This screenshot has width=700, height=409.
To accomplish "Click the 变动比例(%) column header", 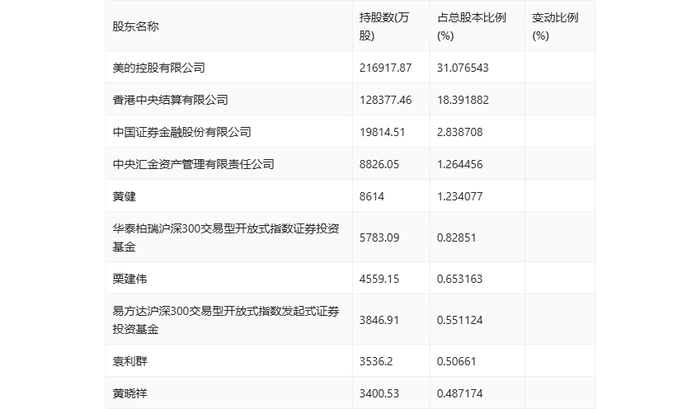I will (x=555, y=26).
